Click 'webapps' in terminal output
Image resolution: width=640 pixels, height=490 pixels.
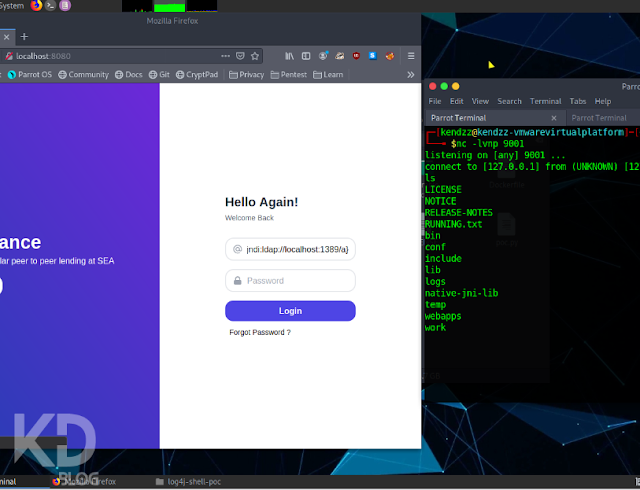pyautogui.click(x=443, y=316)
